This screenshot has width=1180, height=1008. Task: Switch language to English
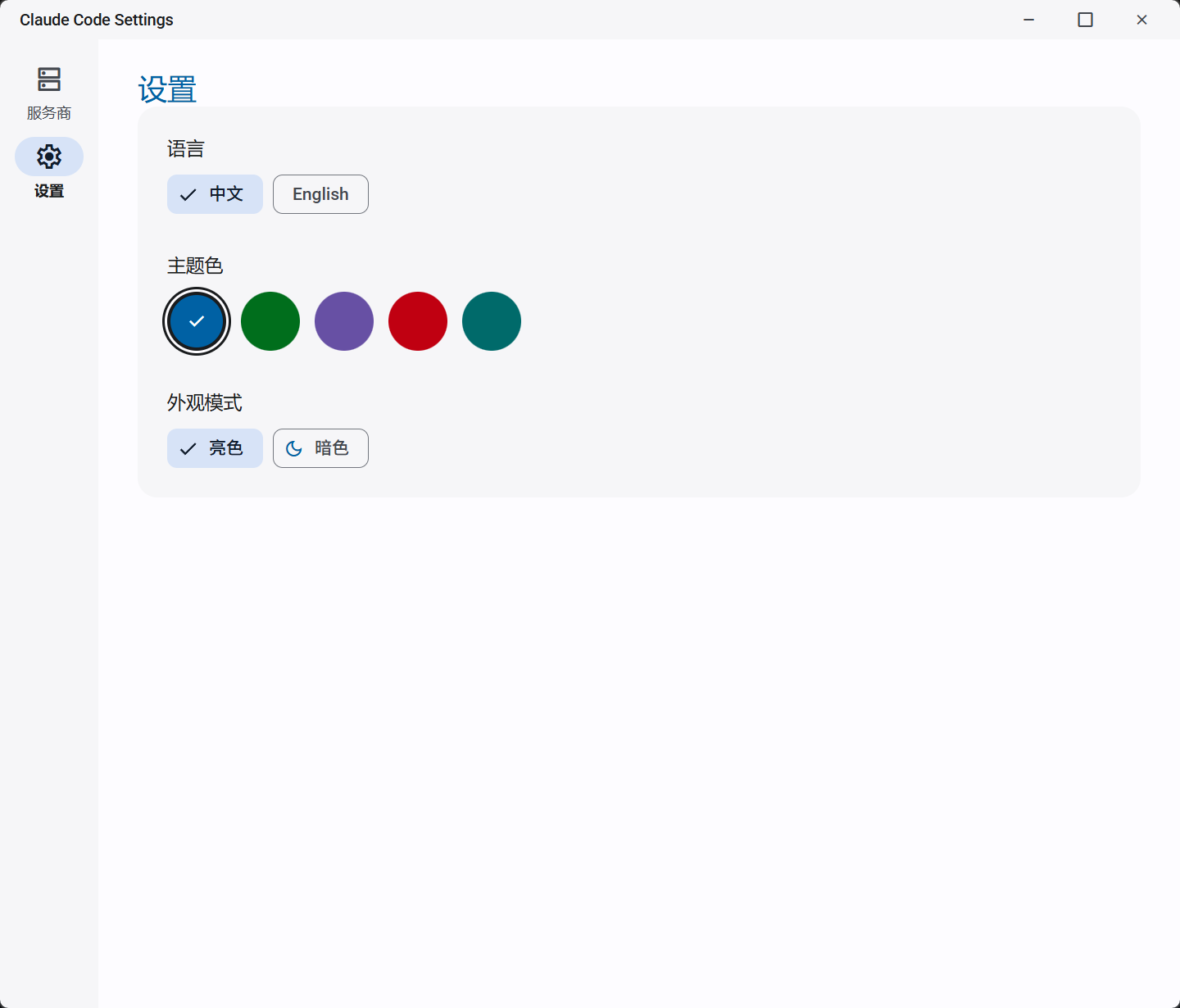pyautogui.click(x=320, y=194)
